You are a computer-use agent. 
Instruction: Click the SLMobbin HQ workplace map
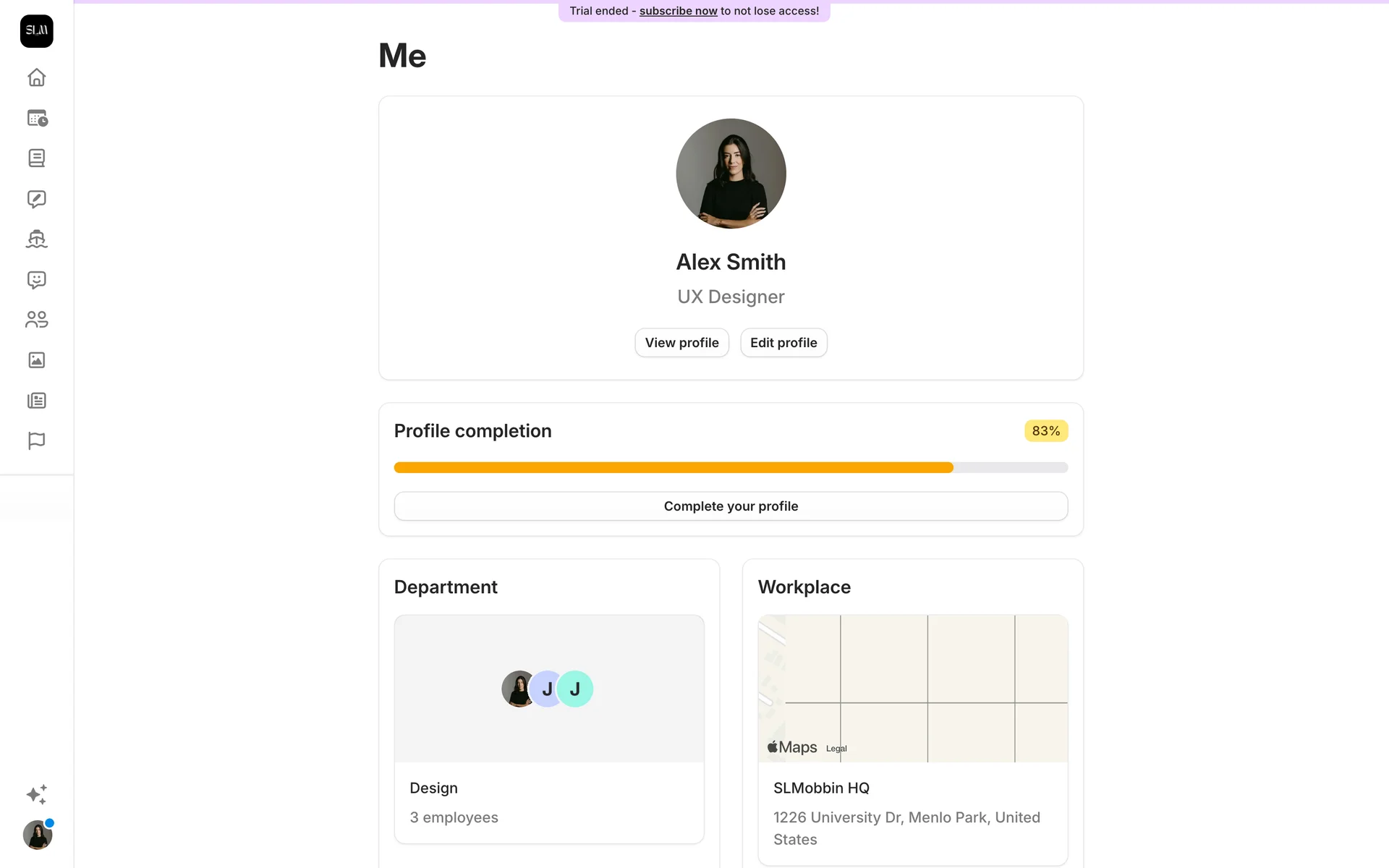(x=912, y=689)
